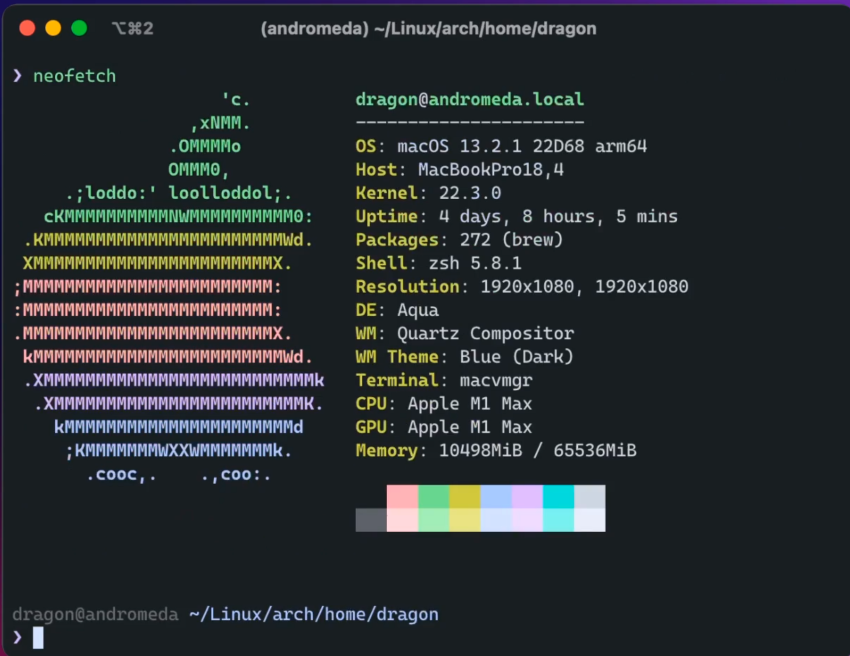Click the CPU line showing Apple M1 Max

(443, 404)
